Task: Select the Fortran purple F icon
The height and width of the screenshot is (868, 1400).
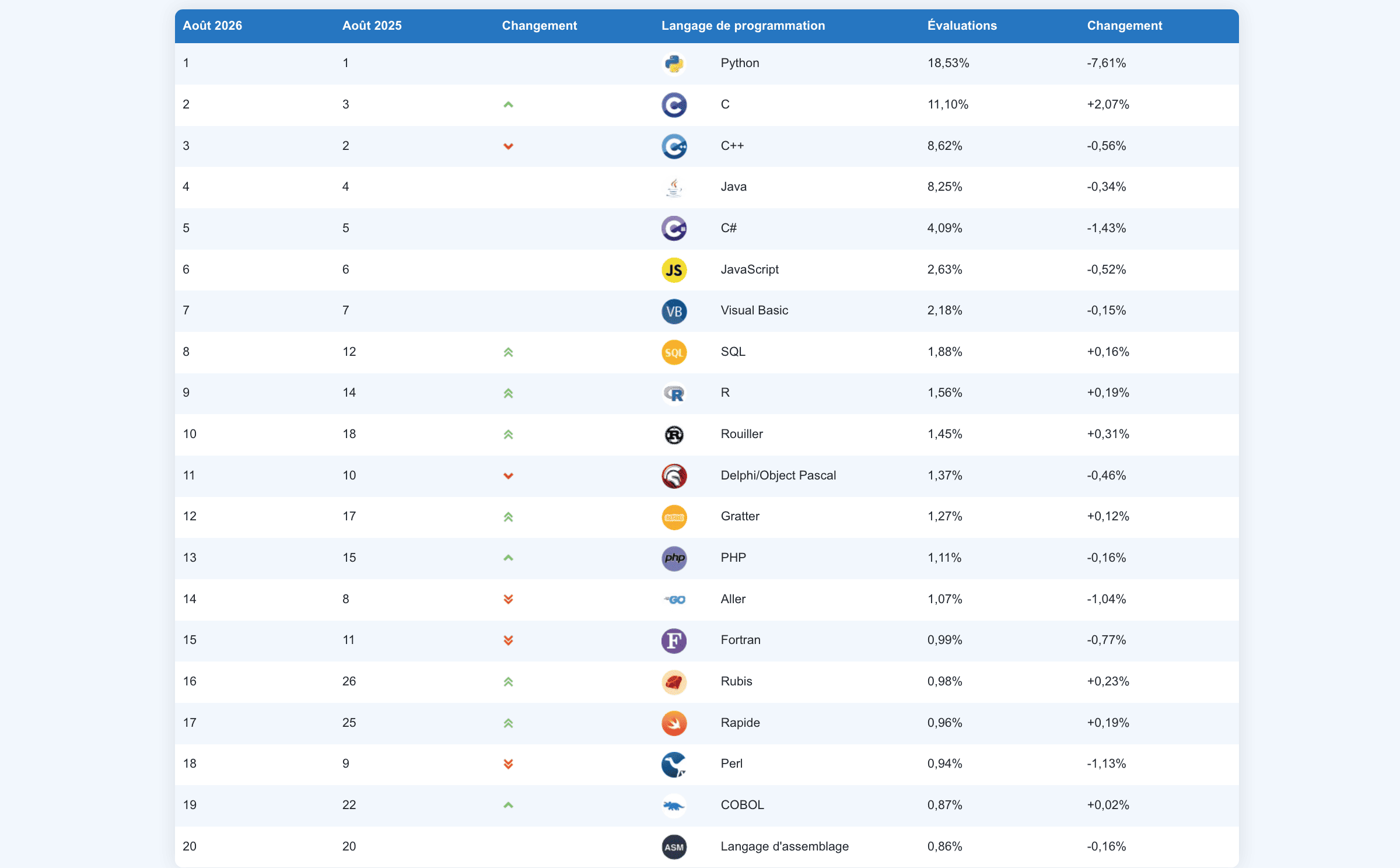Action: 674,640
